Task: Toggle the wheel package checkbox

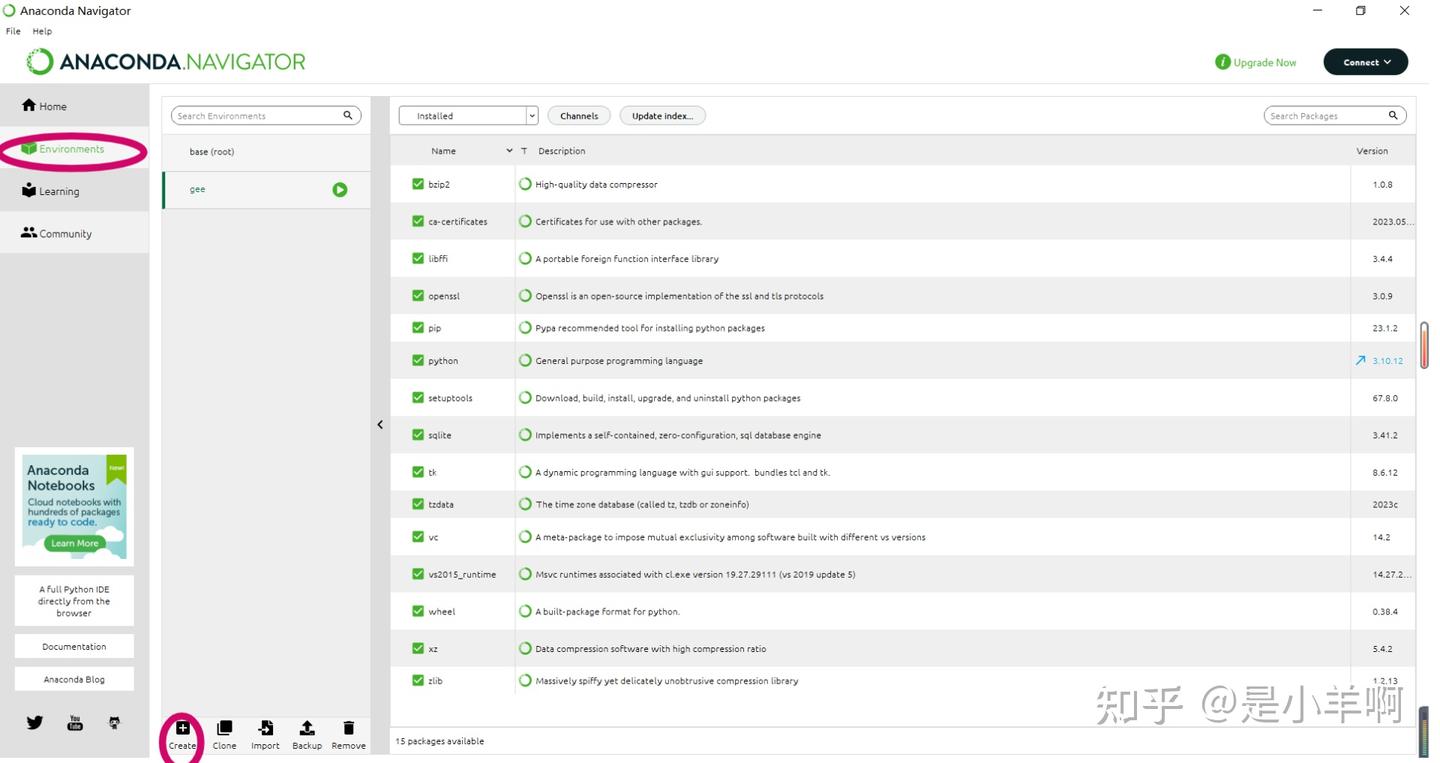Action: pyautogui.click(x=418, y=611)
